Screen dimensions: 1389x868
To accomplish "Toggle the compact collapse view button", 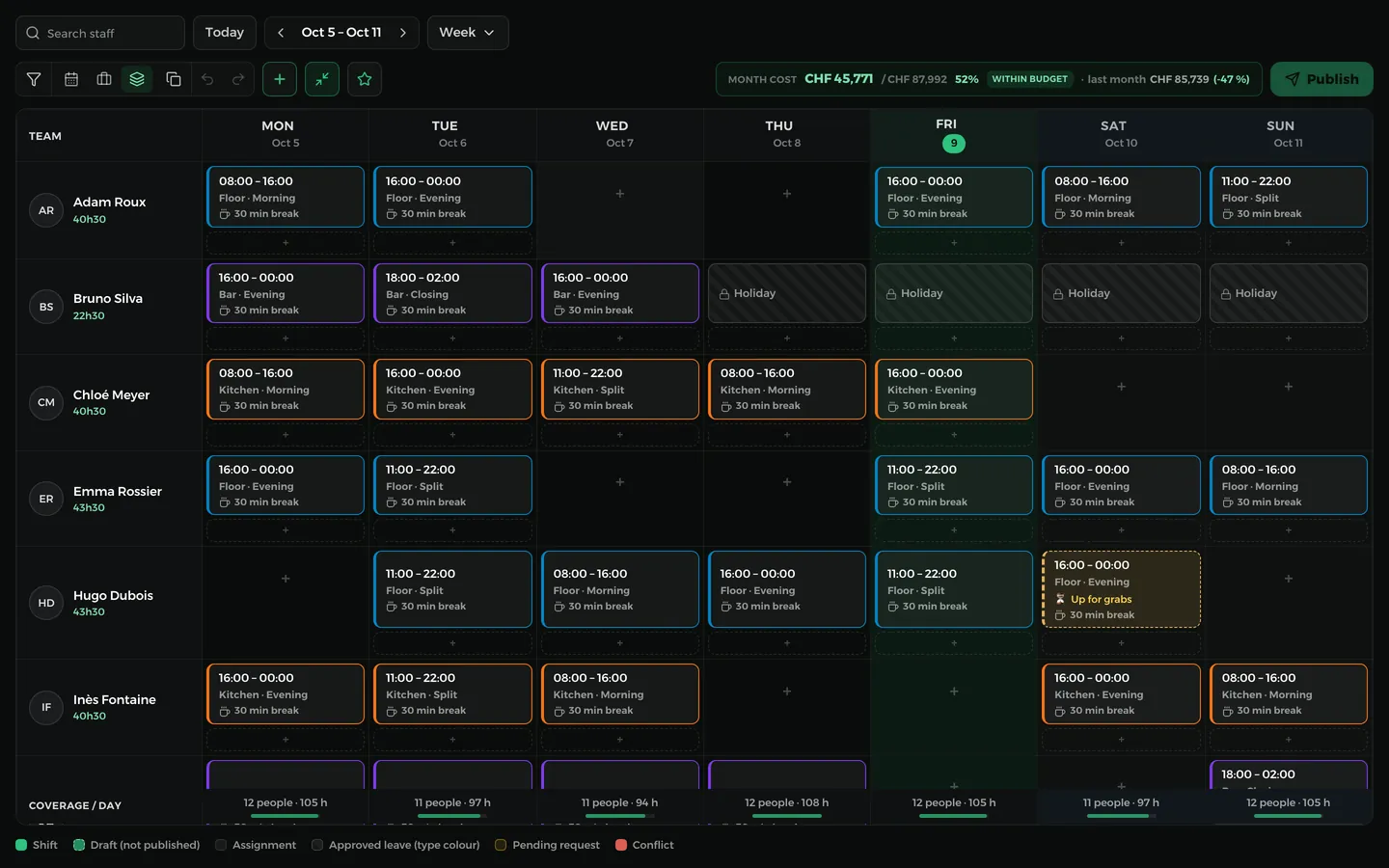I will pos(322,79).
